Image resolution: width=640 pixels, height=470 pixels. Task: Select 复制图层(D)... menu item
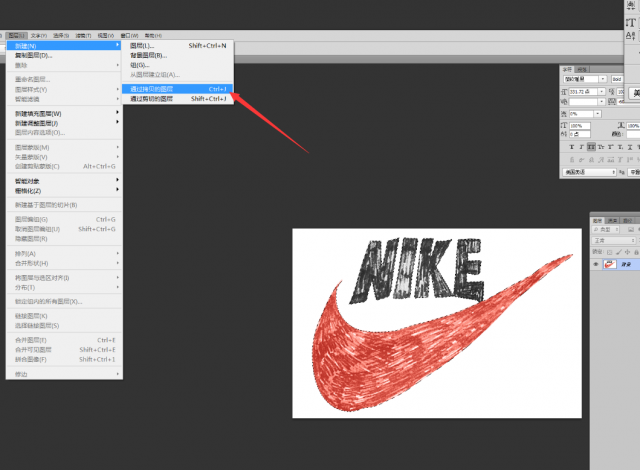64,55
